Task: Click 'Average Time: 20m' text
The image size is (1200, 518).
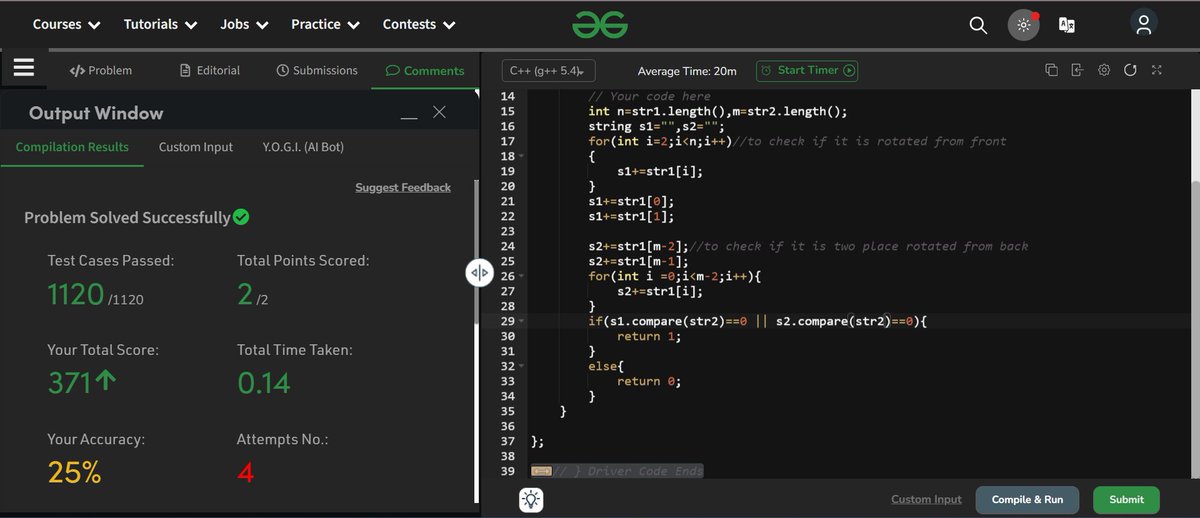Action: (x=687, y=71)
